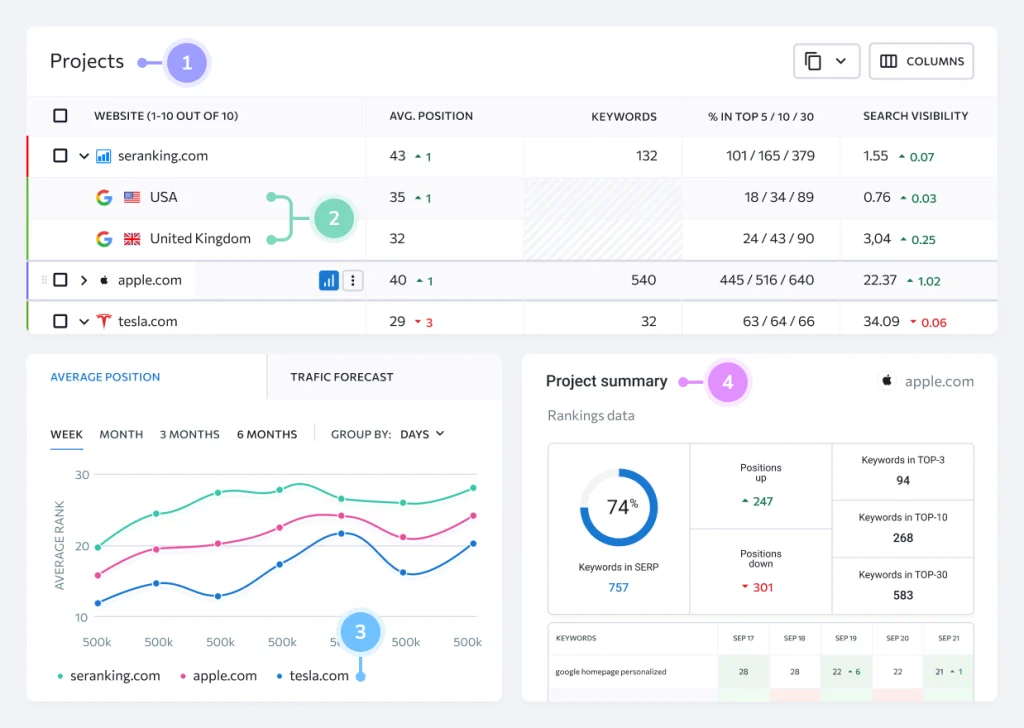Click the SEP 19 ranking cell 22
This screenshot has height=728, width=1024.
(x=846, y=671)
